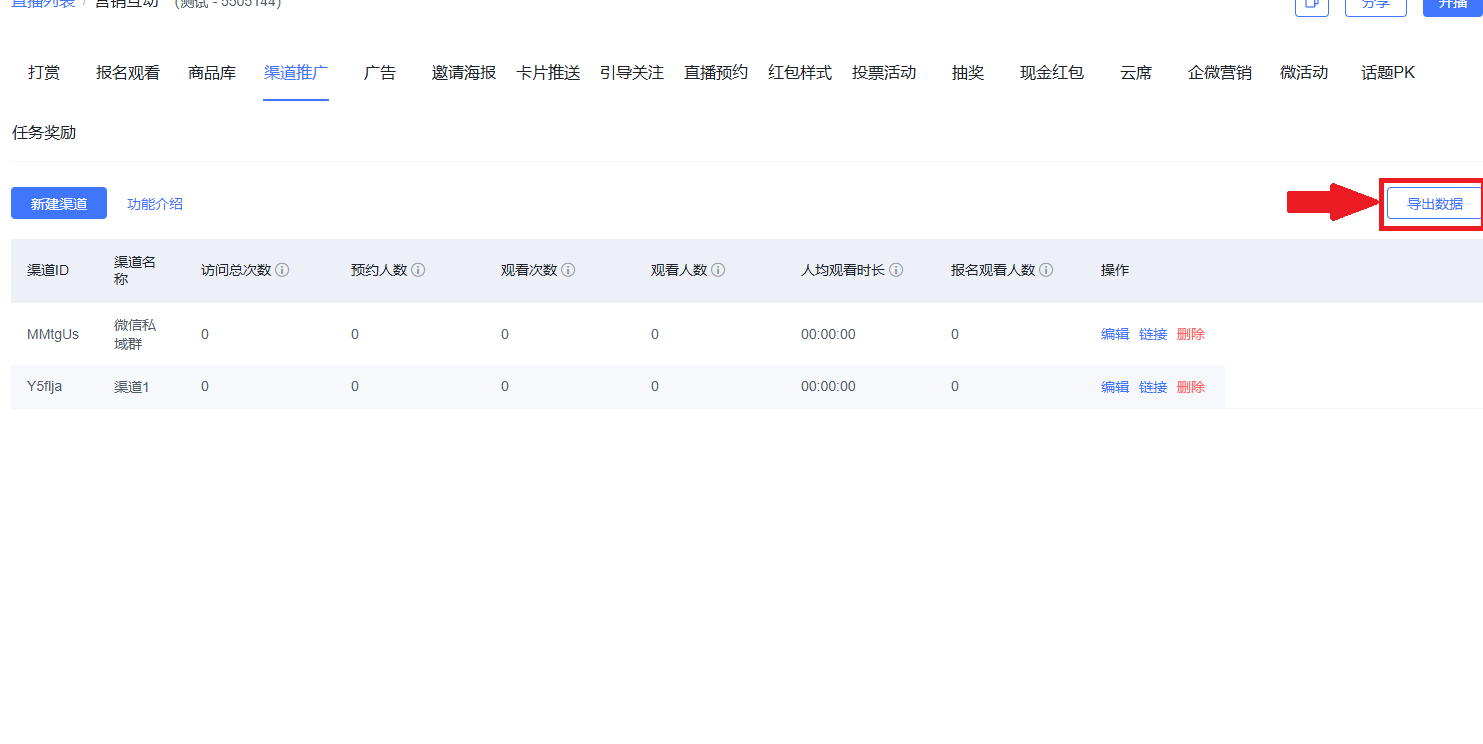Screen dimensions: 1483x744
Task: Click 删除 in the Y5flja row
Action: [x=1191, y=387]
